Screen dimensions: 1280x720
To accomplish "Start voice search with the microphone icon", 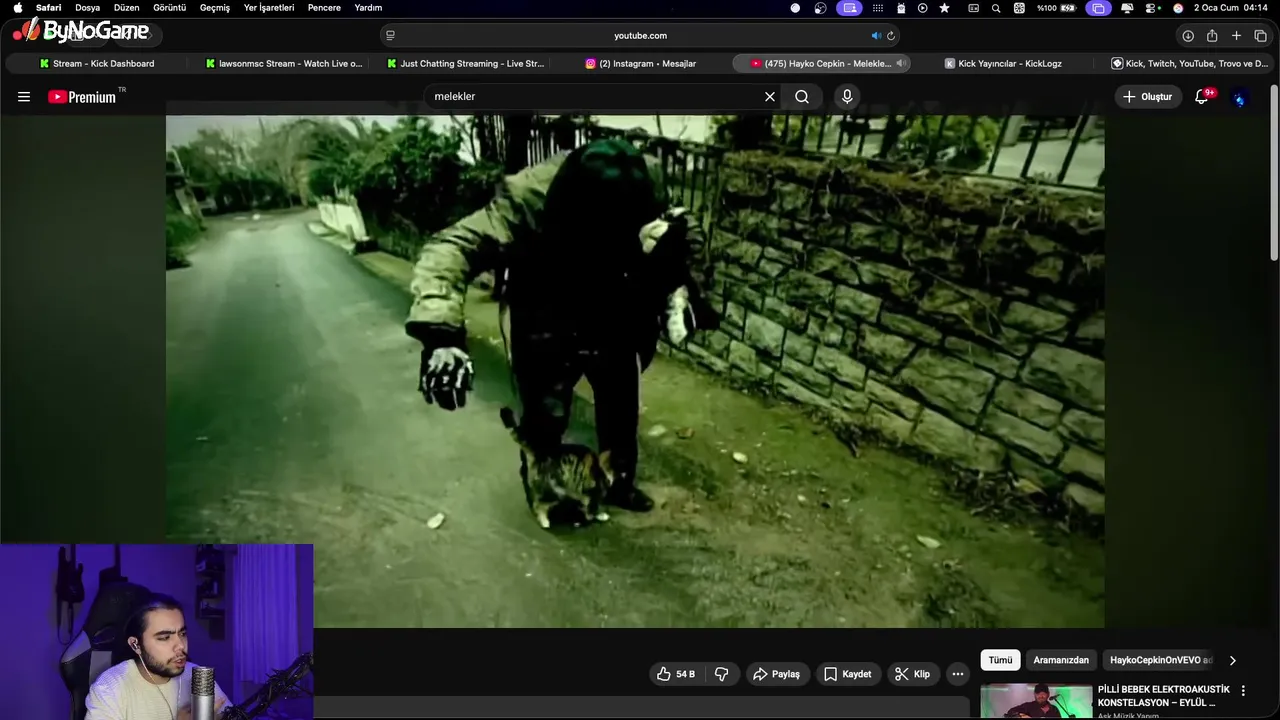I will (847, 97).
